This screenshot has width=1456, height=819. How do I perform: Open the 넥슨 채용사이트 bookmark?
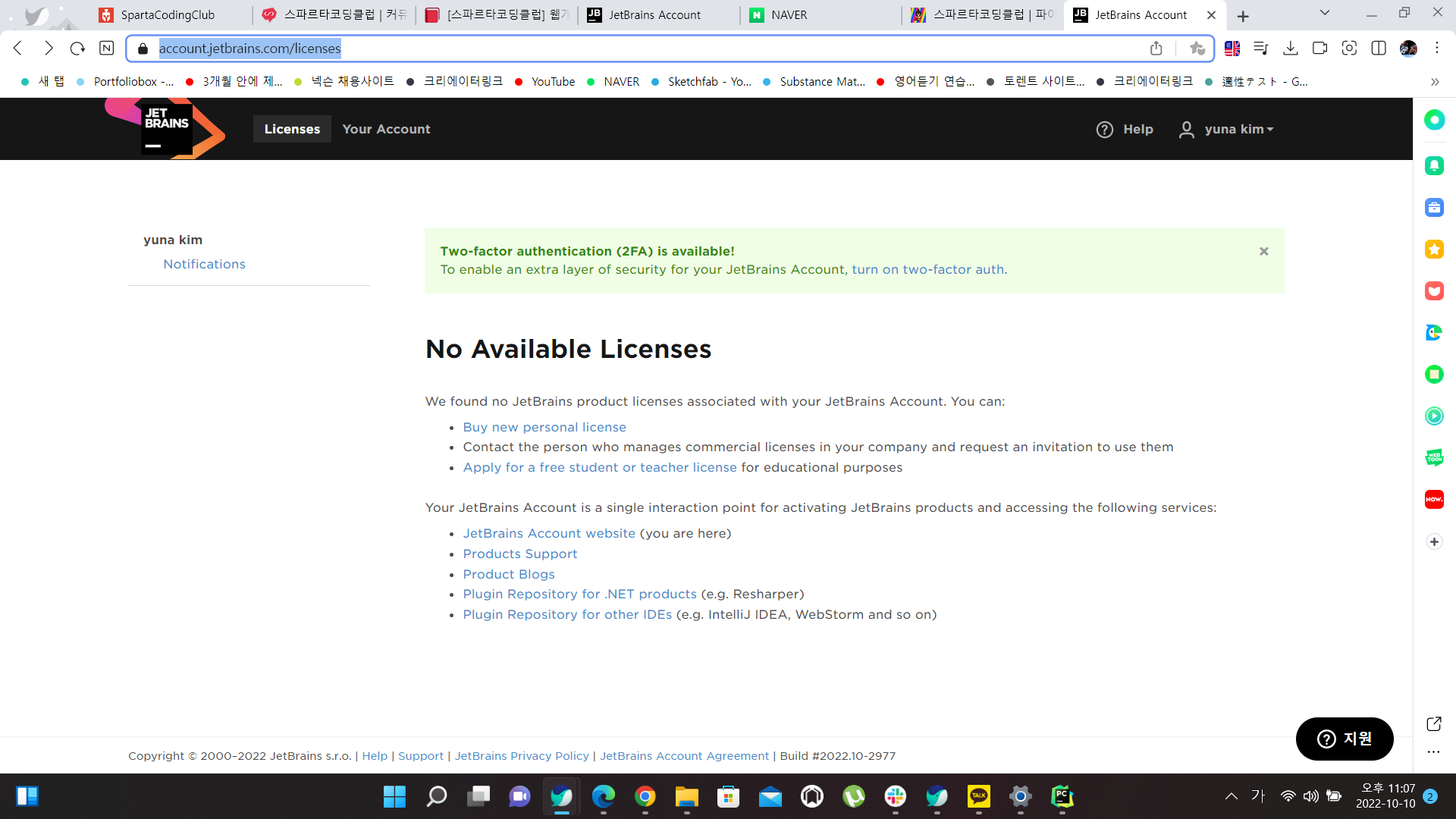tap(344, 82)
